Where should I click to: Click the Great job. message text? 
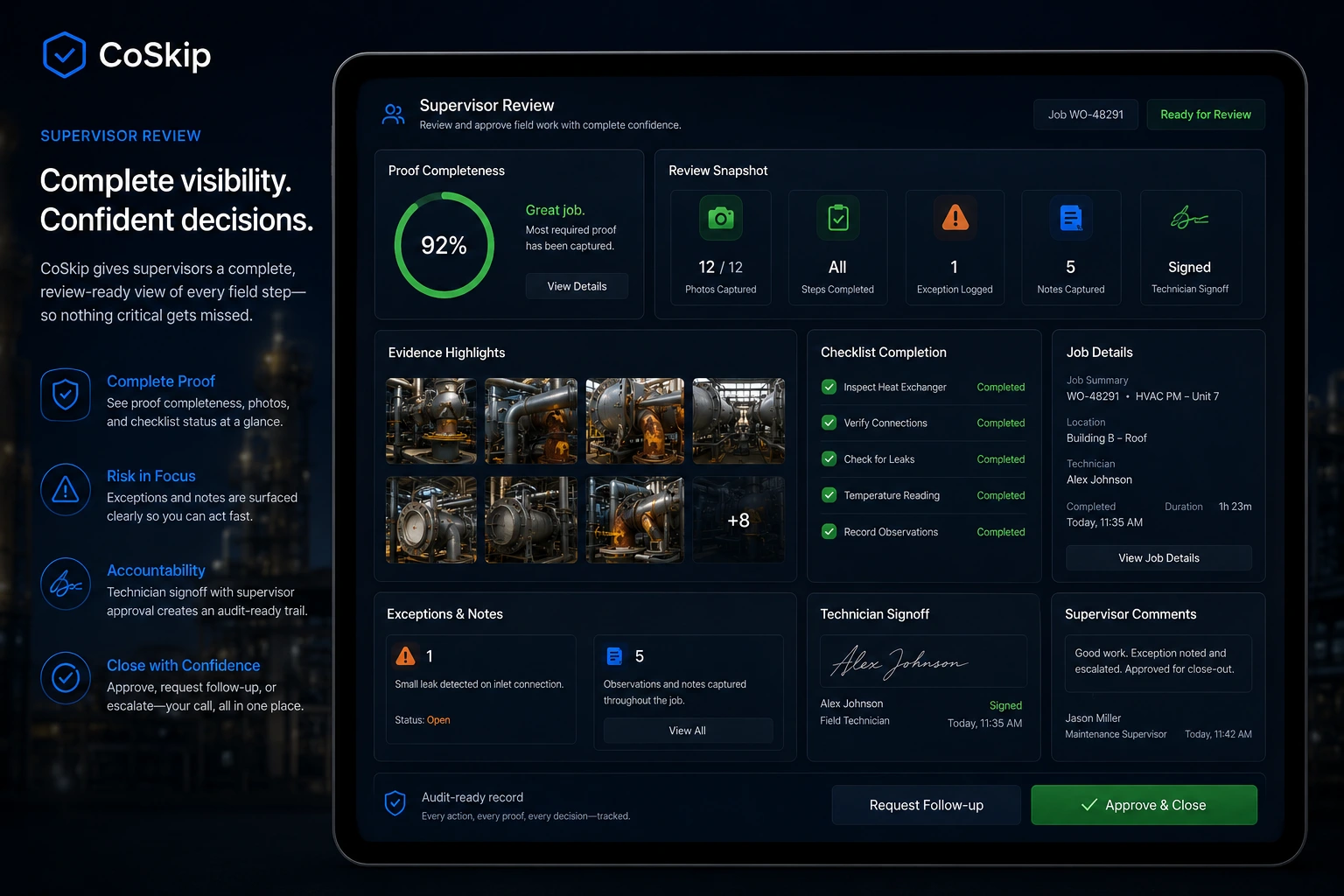coord(556,210)
